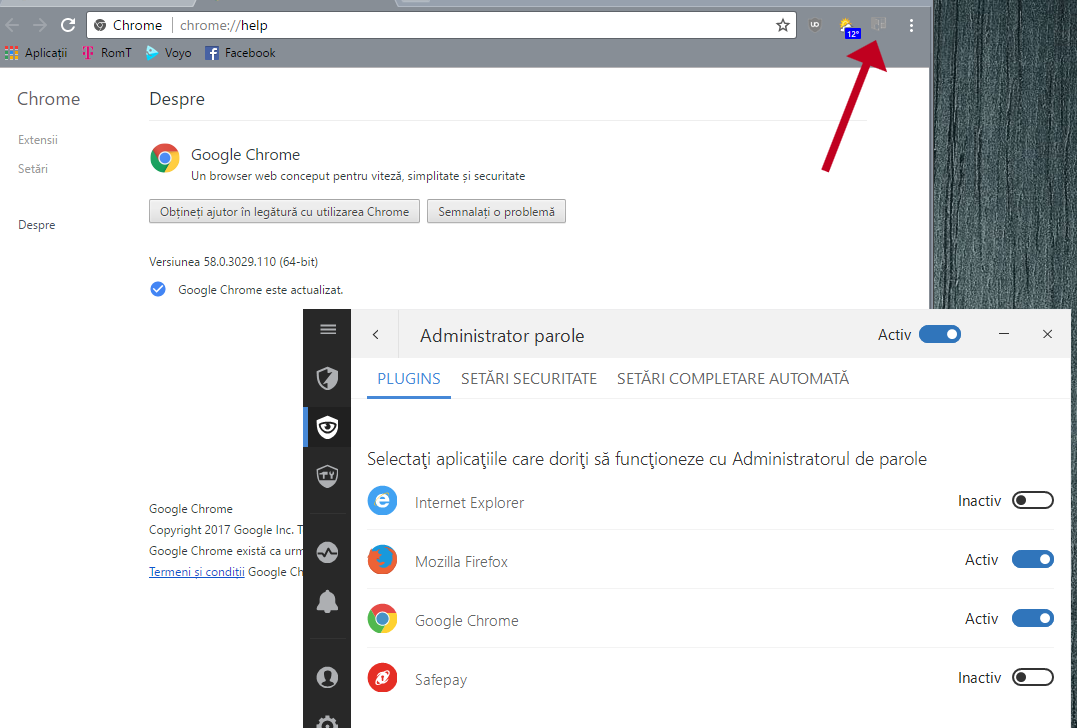
Task: Click the Google Chrome logo on Despre page
Action: pos(165,159)
